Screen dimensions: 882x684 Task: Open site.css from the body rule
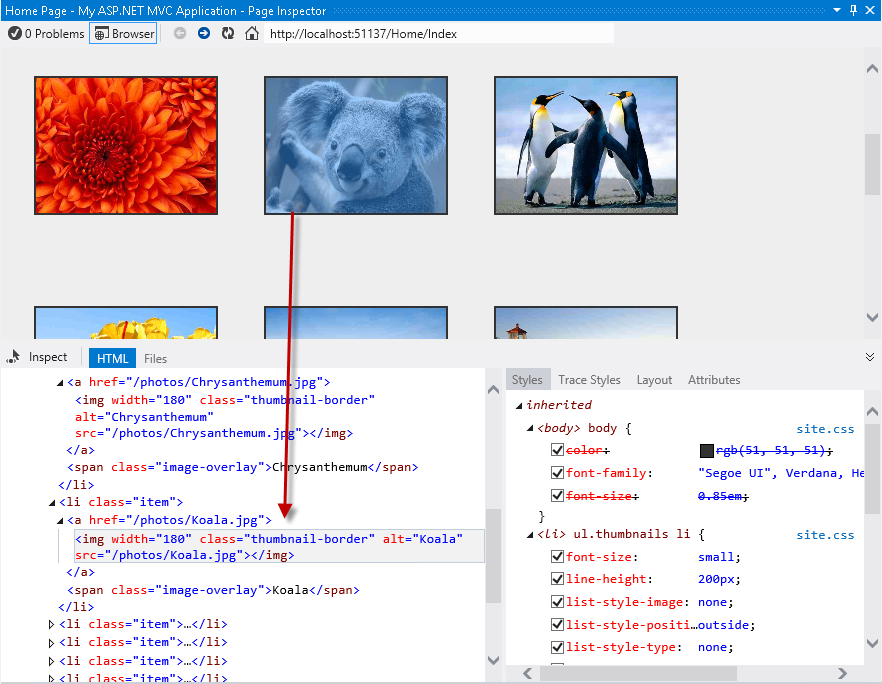(x=826, y=427)
